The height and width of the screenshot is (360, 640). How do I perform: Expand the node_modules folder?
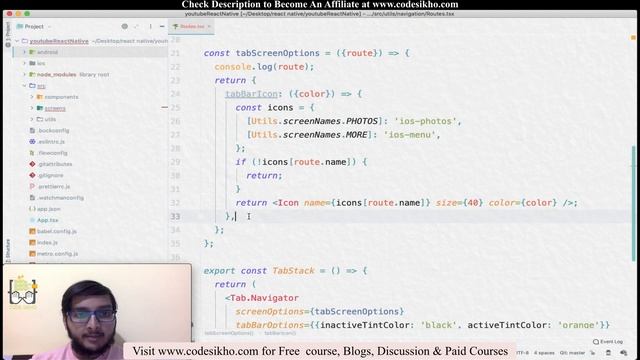[x=24, y=74]
